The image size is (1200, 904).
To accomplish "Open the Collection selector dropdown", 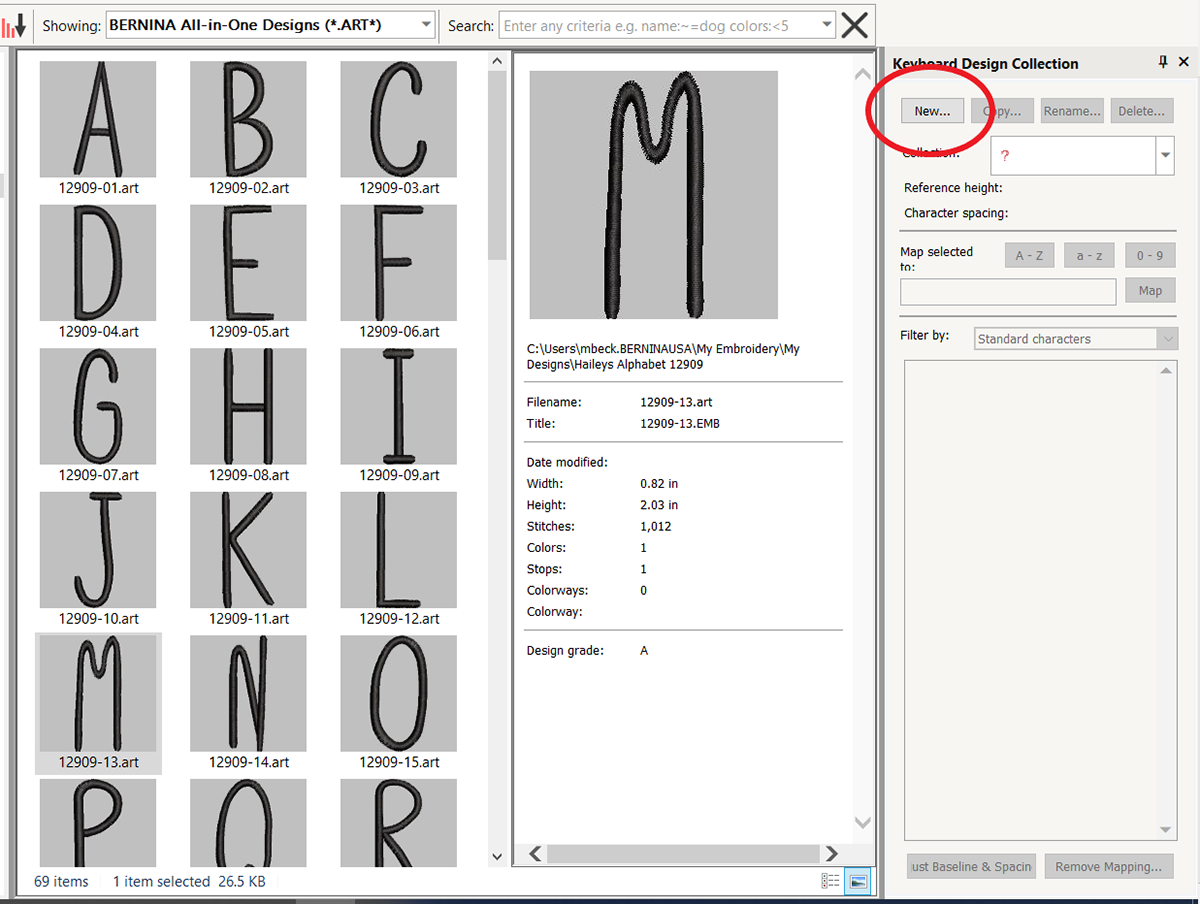I will click(1164, 155).
